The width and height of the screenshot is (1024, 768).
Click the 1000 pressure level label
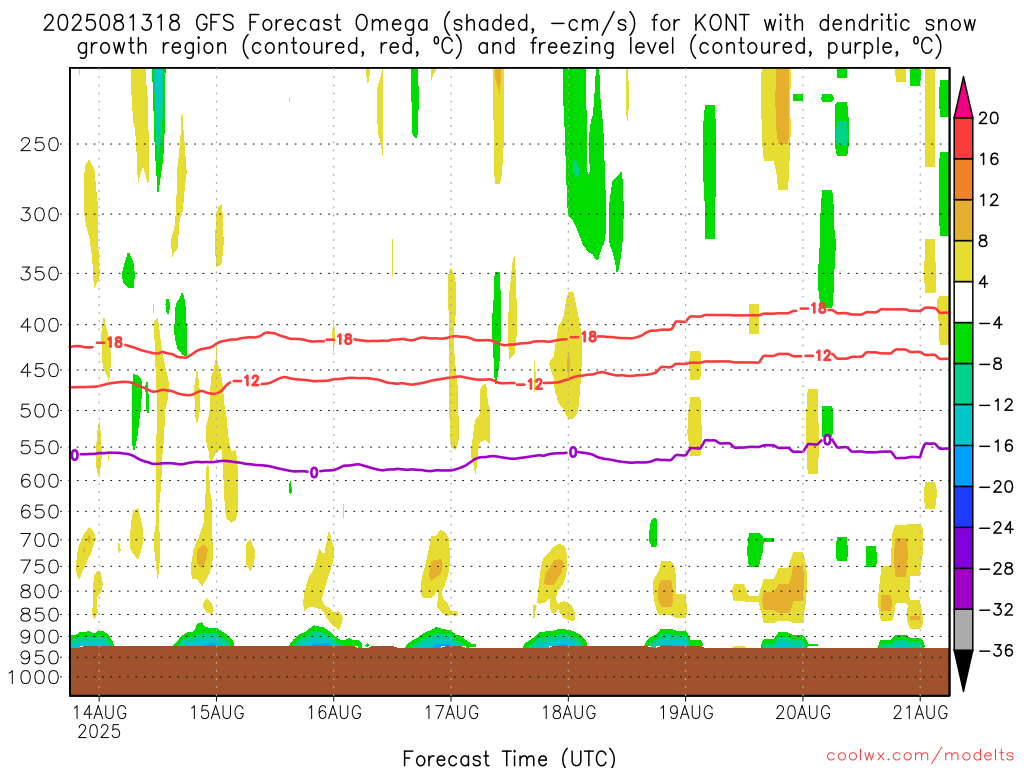click(35, 678)
